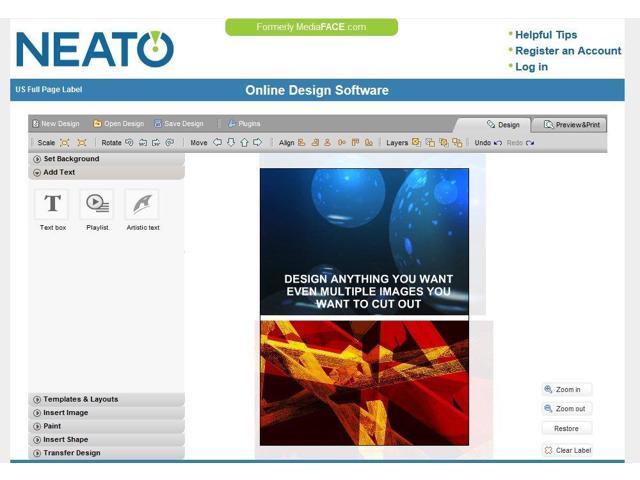Switch to the Preview&Print tab
The image size is (640, 480).
pos(572,125)
